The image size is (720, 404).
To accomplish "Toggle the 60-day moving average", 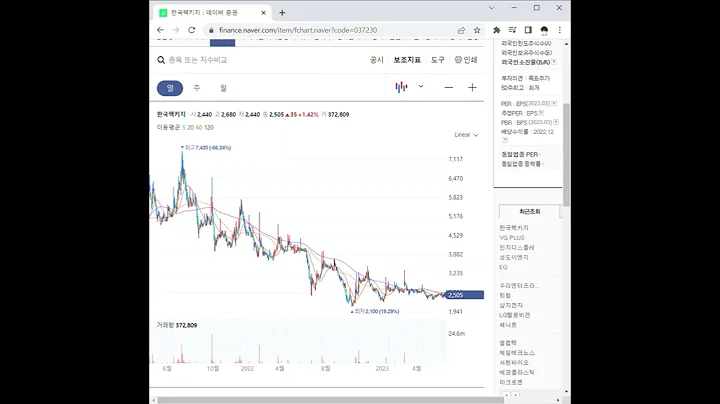I will coord(199,128).
